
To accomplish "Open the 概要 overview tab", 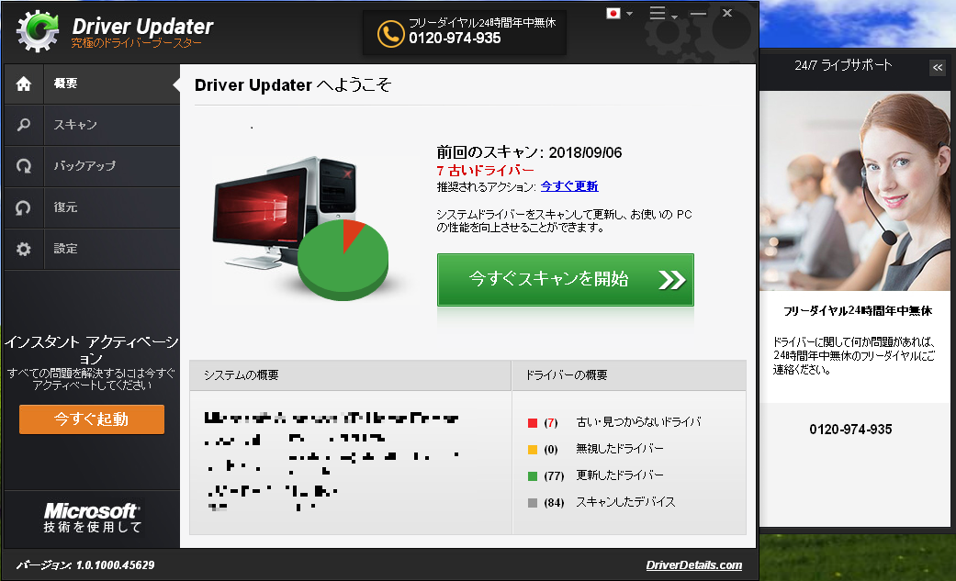I will [92, 84].
